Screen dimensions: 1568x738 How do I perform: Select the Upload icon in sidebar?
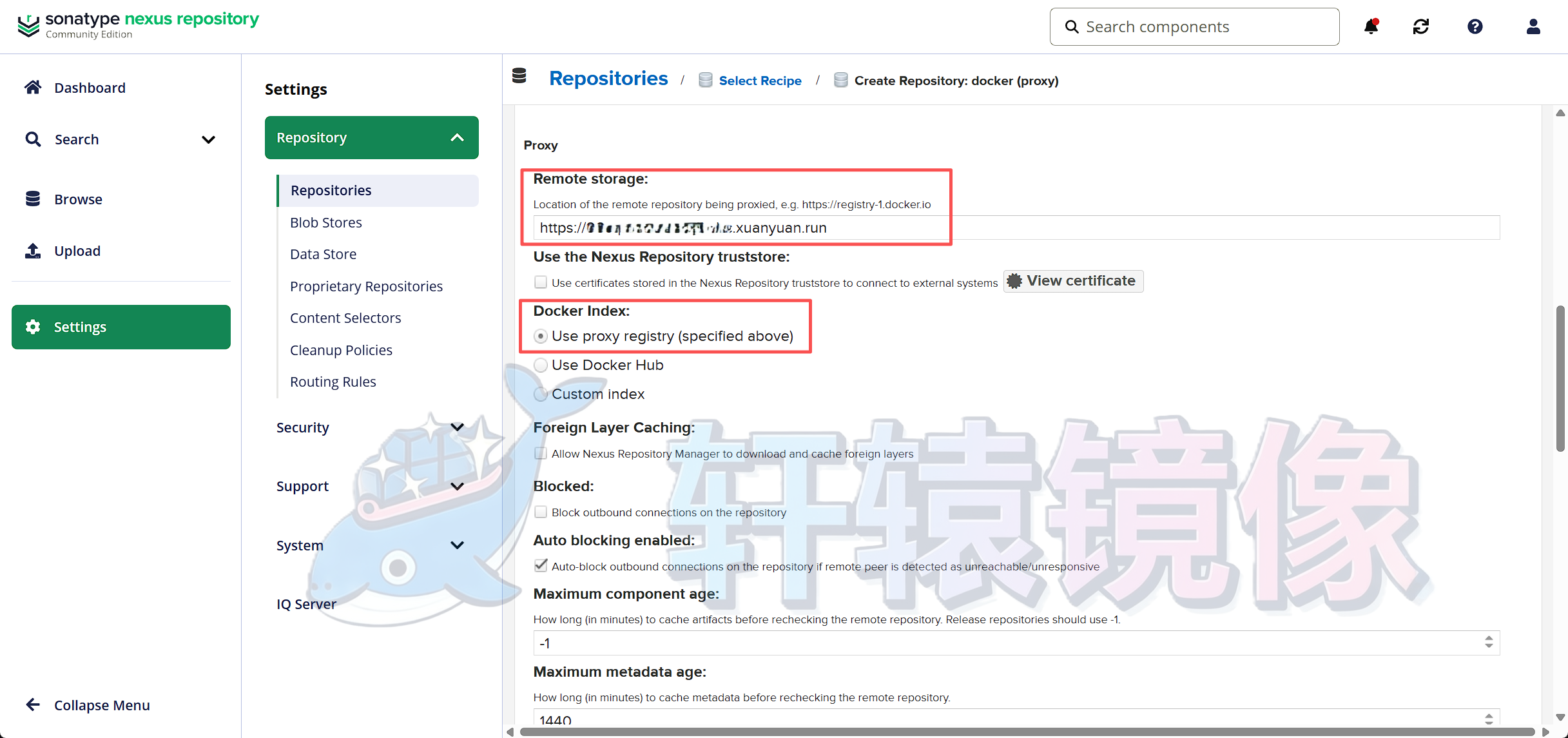(32, 251)
